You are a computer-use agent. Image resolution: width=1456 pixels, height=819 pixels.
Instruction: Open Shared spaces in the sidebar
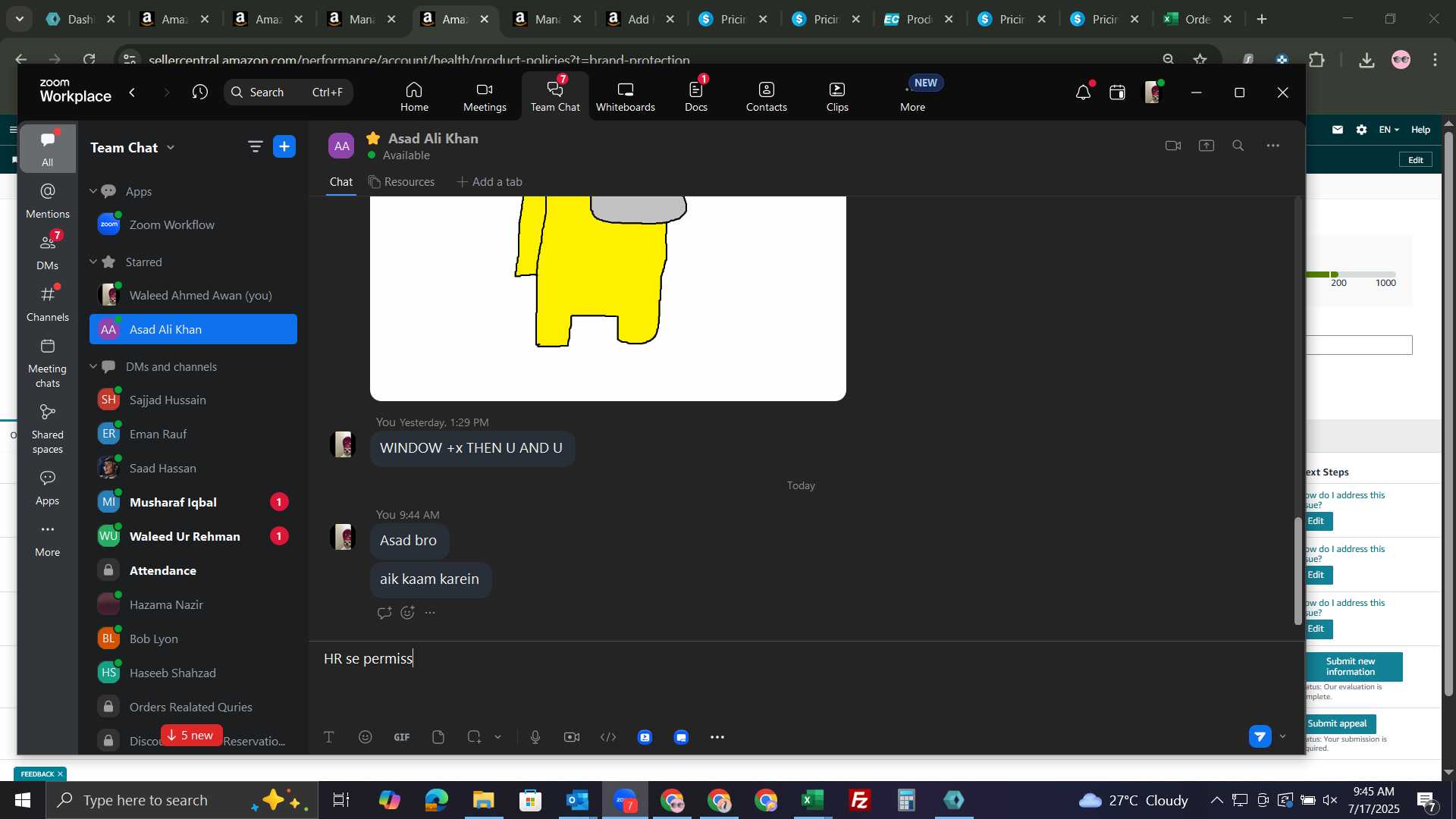47,428
